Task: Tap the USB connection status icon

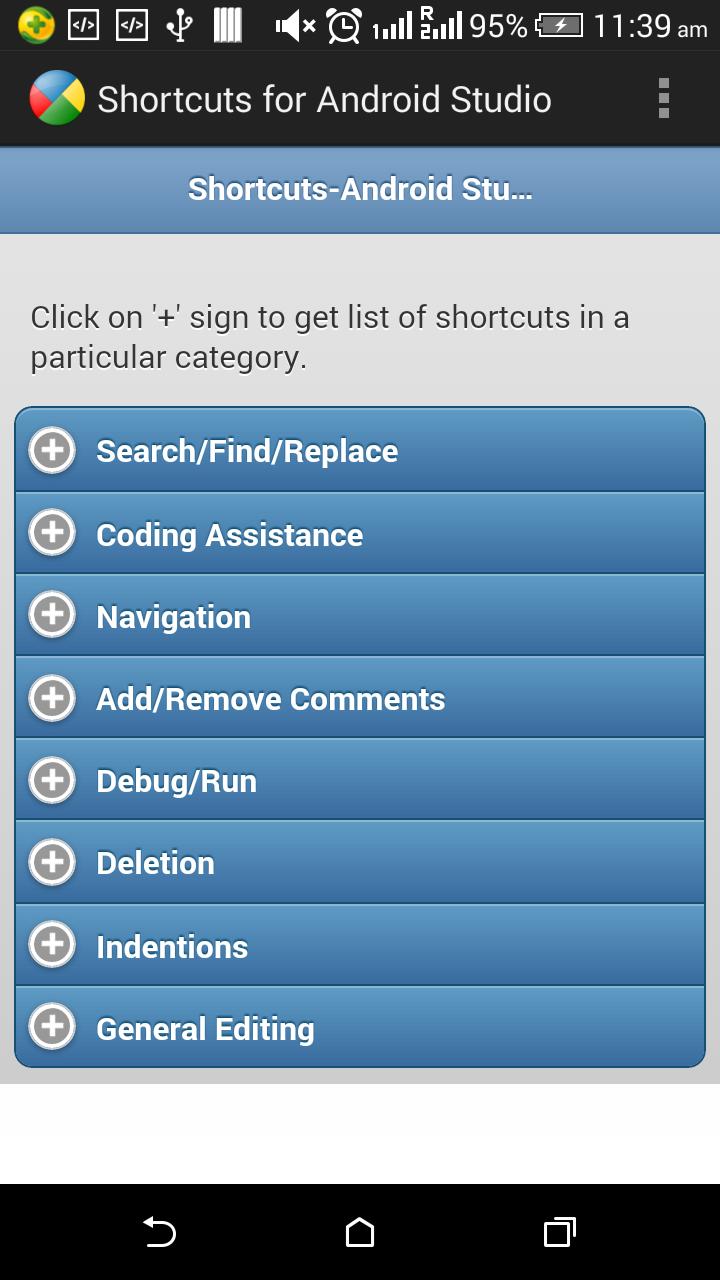Action: 180,26
